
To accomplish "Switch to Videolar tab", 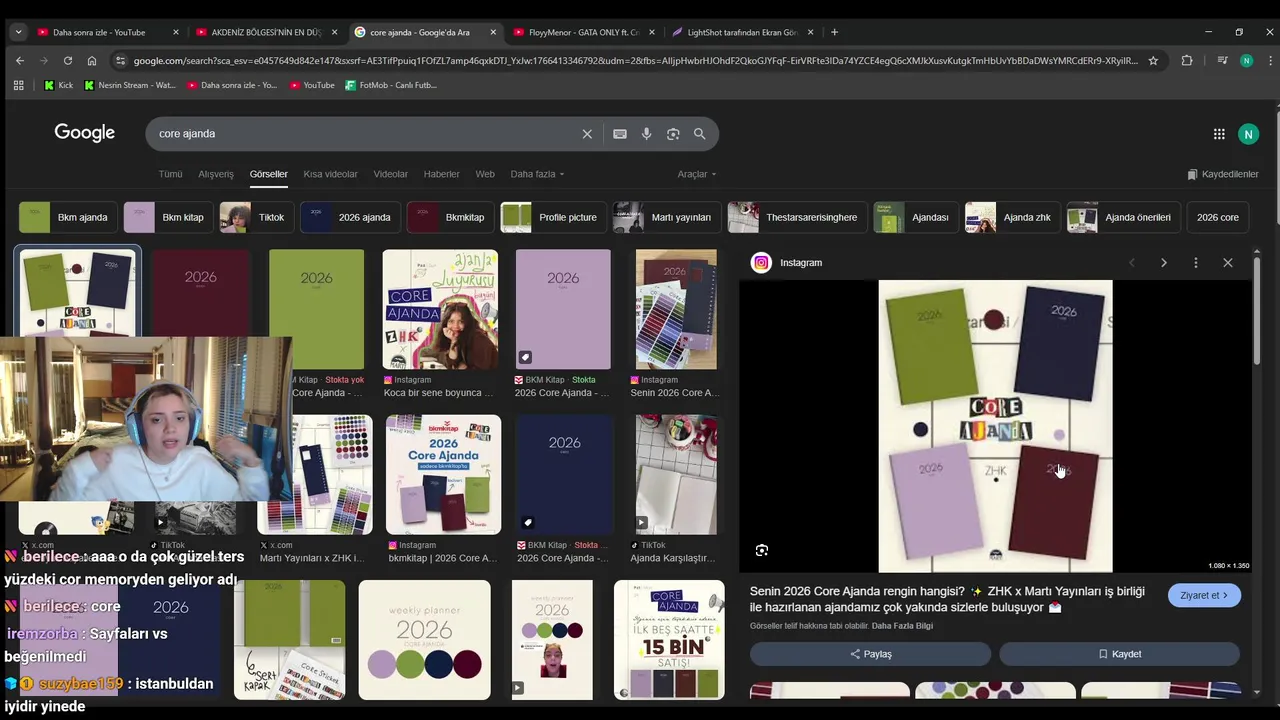I will pos(390,174).
